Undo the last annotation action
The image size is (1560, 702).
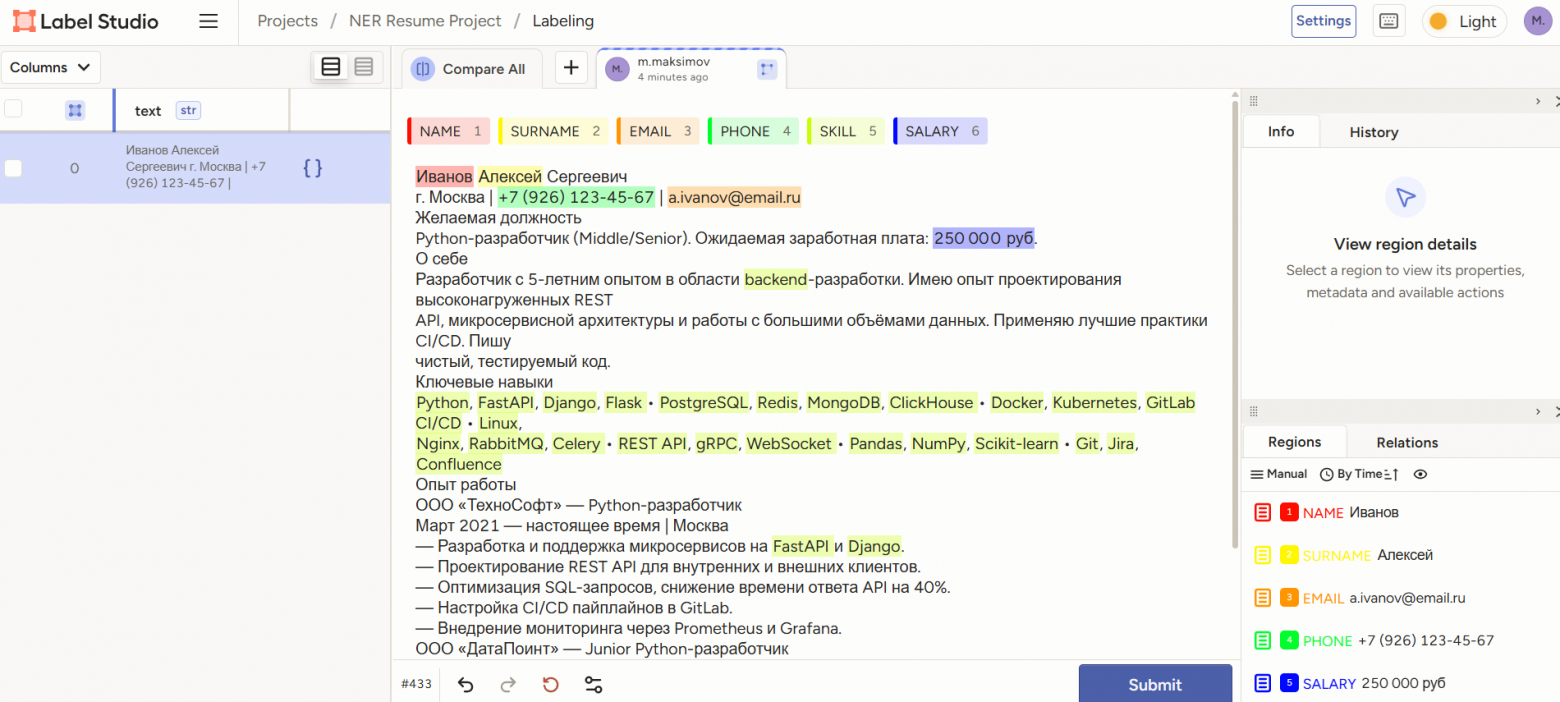click(x=465, y=684)
